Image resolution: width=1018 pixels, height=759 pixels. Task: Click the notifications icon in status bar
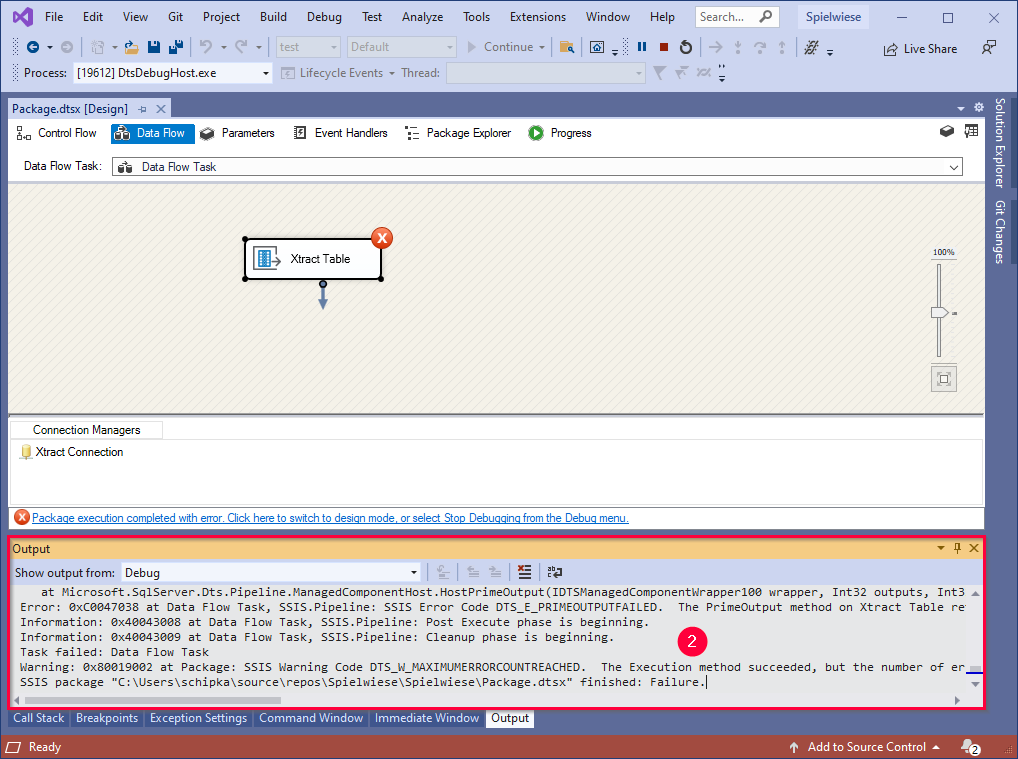tap(968, 747)
